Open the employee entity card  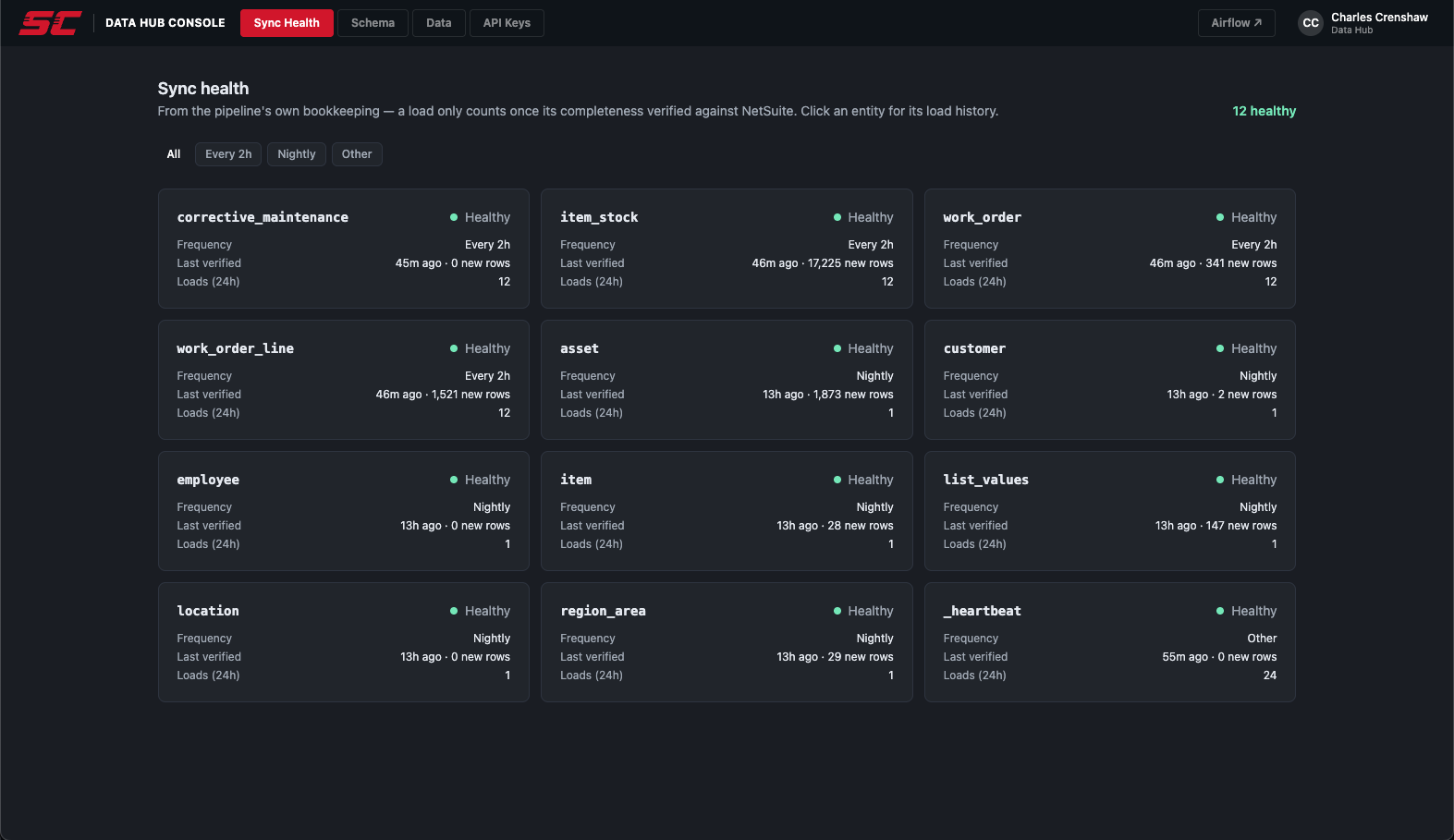tap(344, 511)
